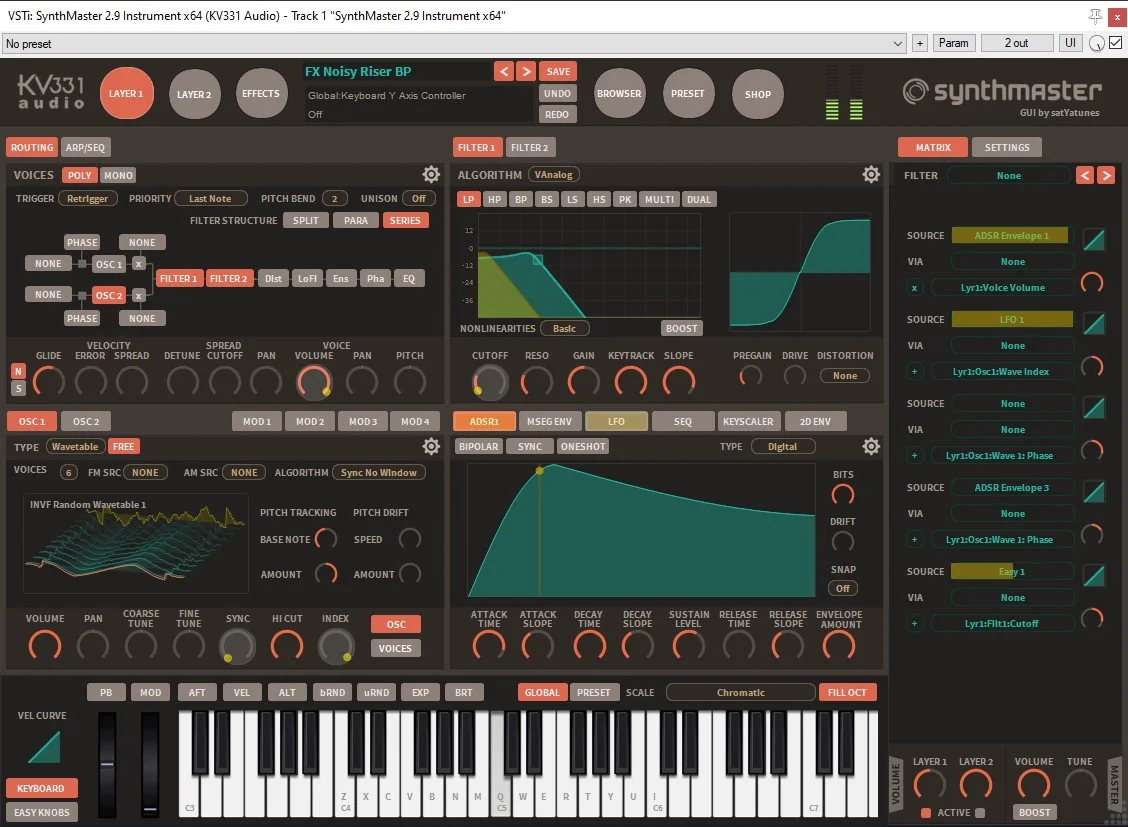
Task: Open the oscillator section settings gear
Action: 431,447
